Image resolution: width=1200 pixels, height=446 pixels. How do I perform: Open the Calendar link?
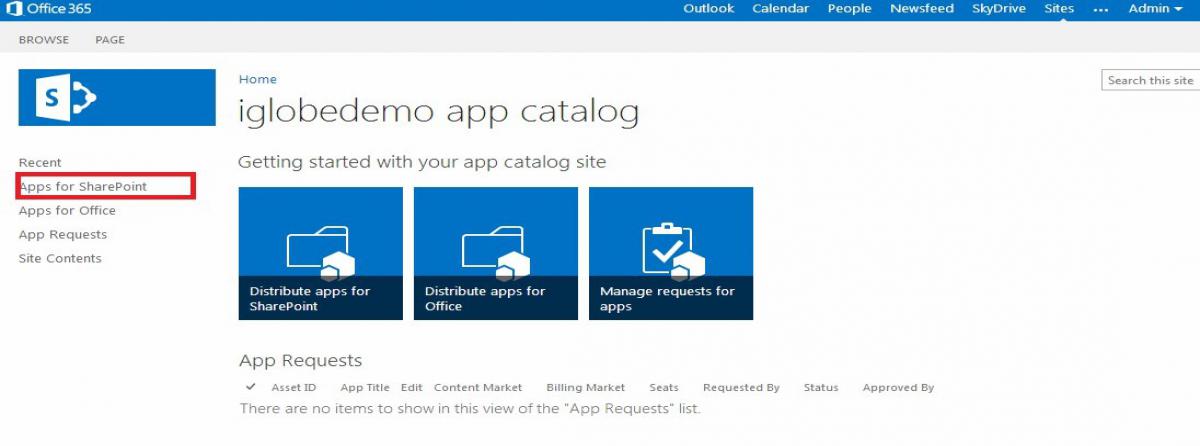click(x=781, y=9)
